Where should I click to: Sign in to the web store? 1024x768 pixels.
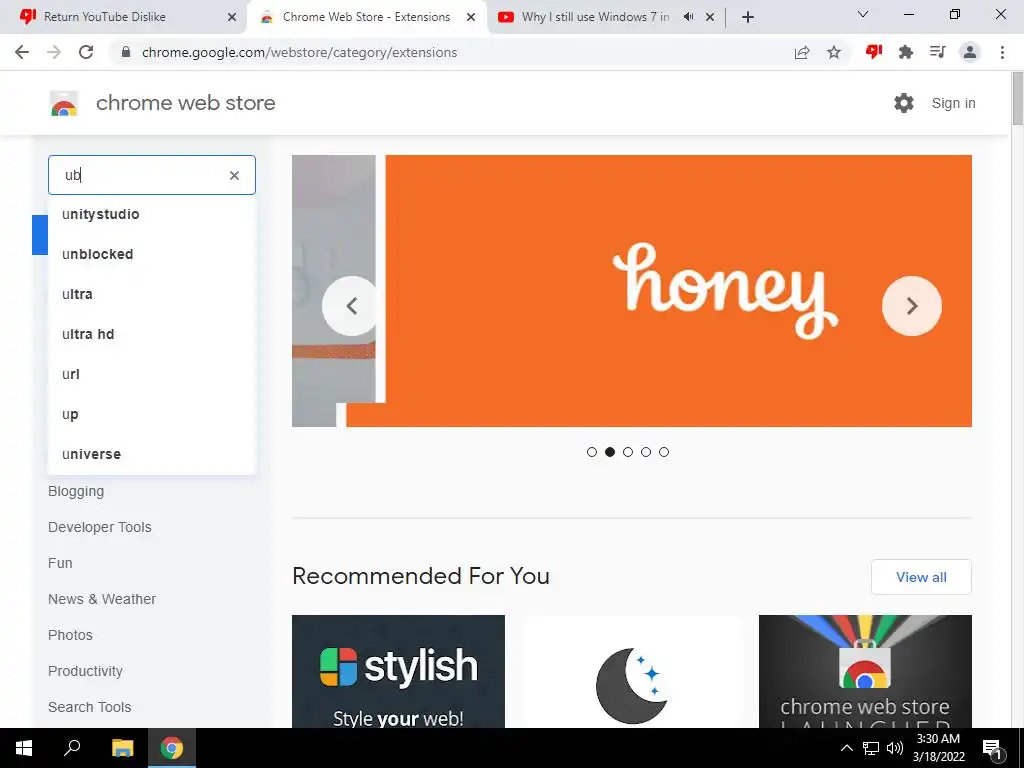tap(953, 103)
